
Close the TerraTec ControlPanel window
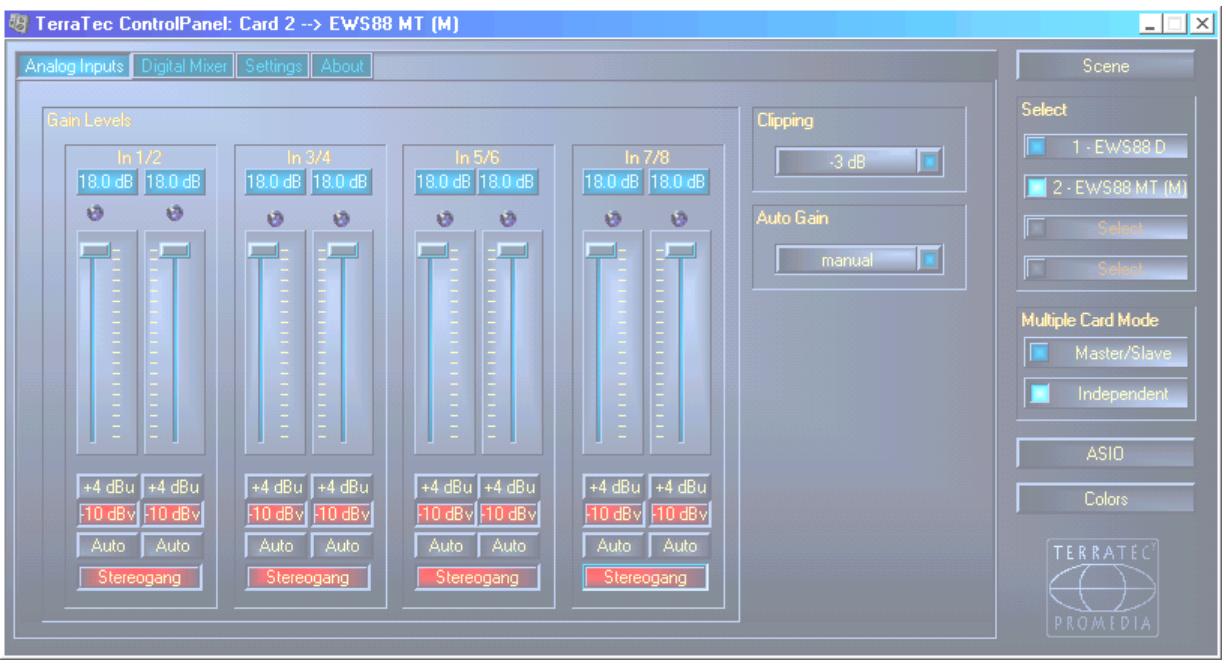point(1201,23)
